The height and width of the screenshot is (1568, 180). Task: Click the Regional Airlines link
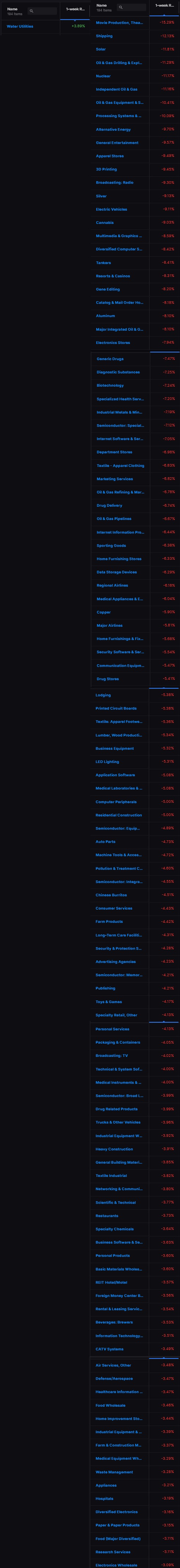pos(112,586)
